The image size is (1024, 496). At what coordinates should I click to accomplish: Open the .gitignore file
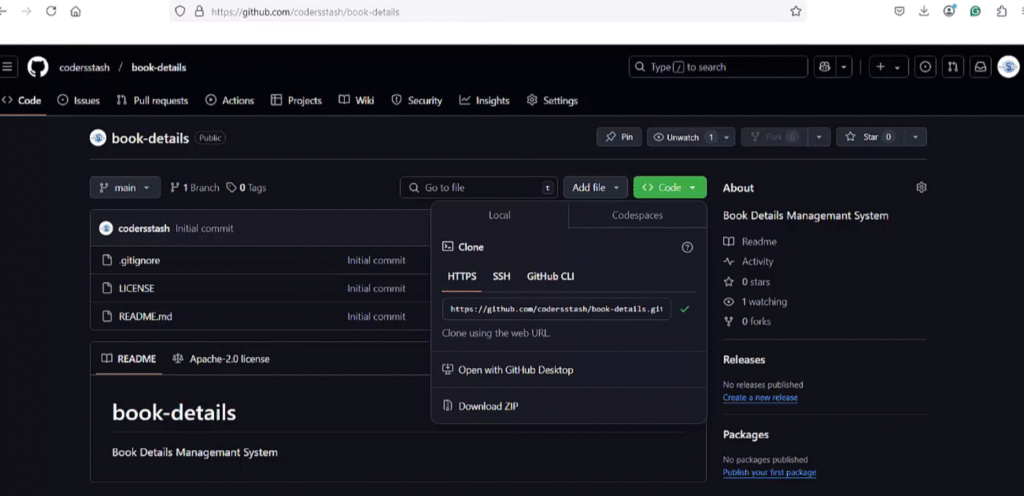139,260
